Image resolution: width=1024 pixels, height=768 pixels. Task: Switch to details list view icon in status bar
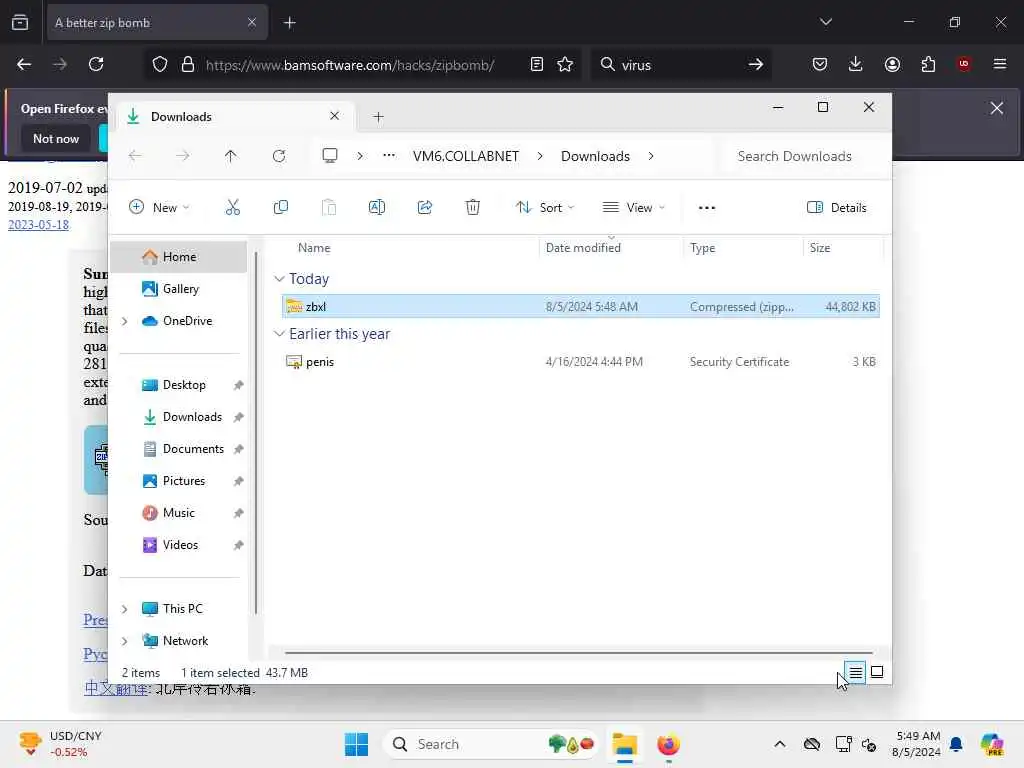click(856, 672)
